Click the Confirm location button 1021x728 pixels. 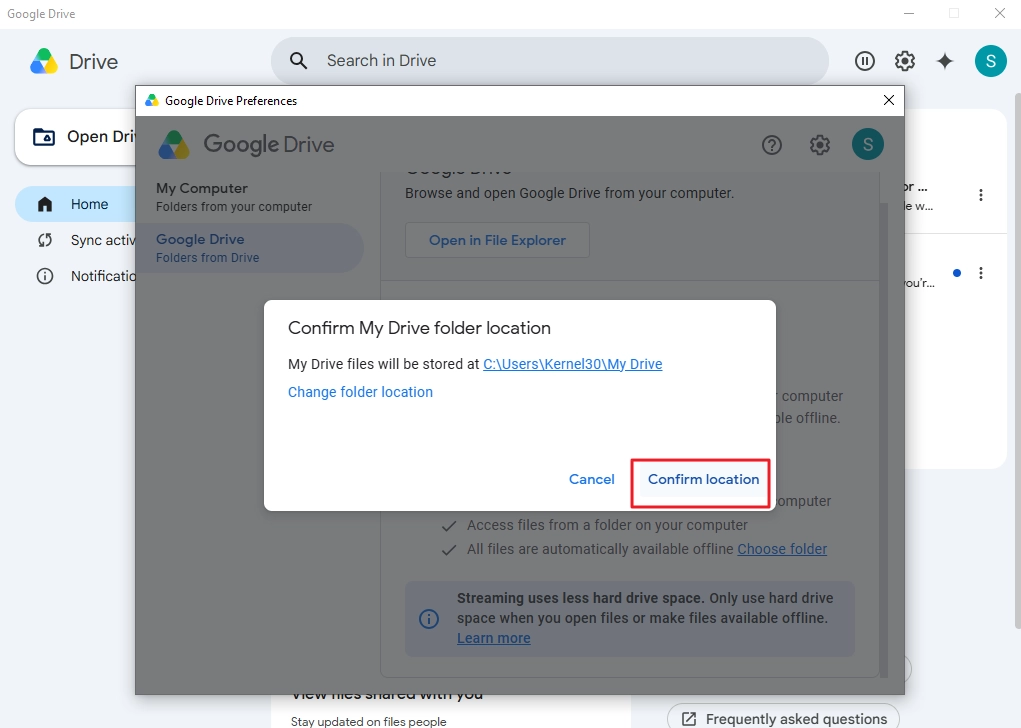click(x=703, y=480)
